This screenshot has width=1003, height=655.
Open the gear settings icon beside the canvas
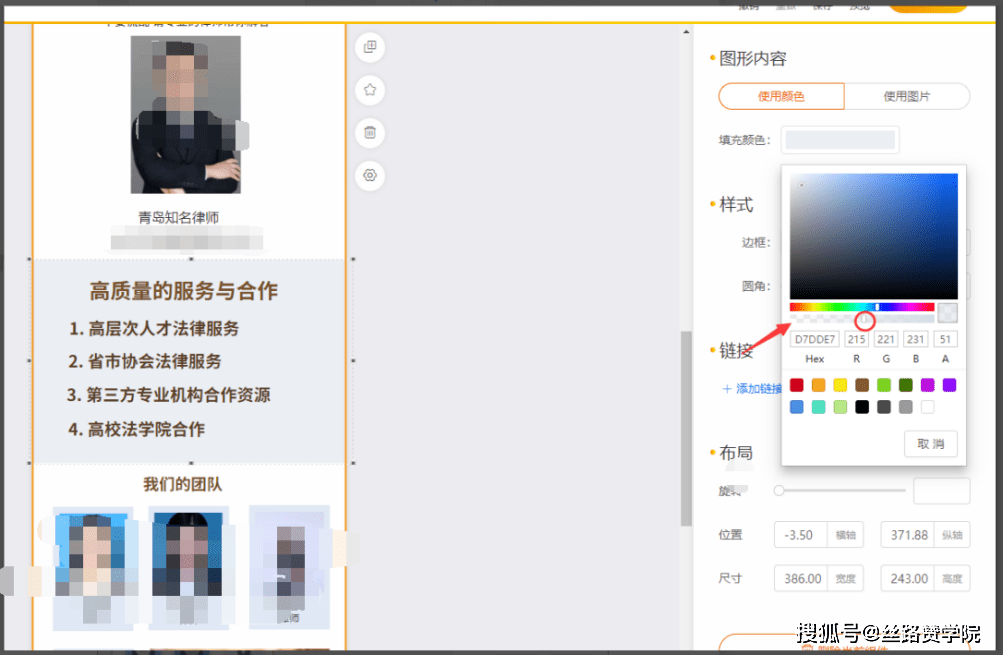click(370, 175)
